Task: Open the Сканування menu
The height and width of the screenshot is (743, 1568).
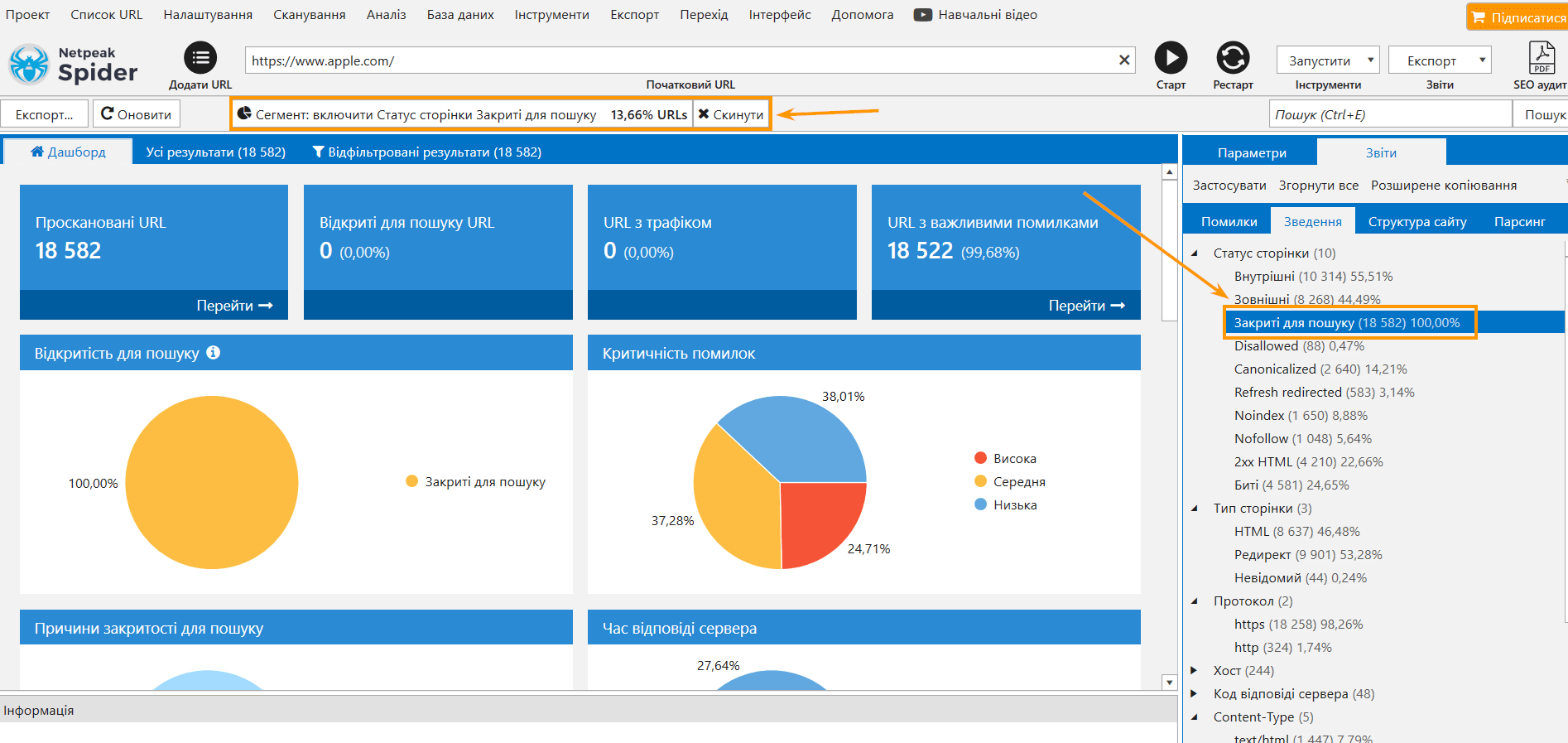Action: tap(310, 15)
